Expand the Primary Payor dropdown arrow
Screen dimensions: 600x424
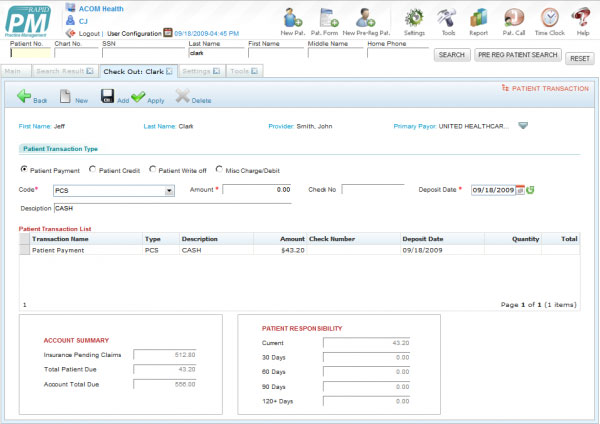click(x=522, y=126)
